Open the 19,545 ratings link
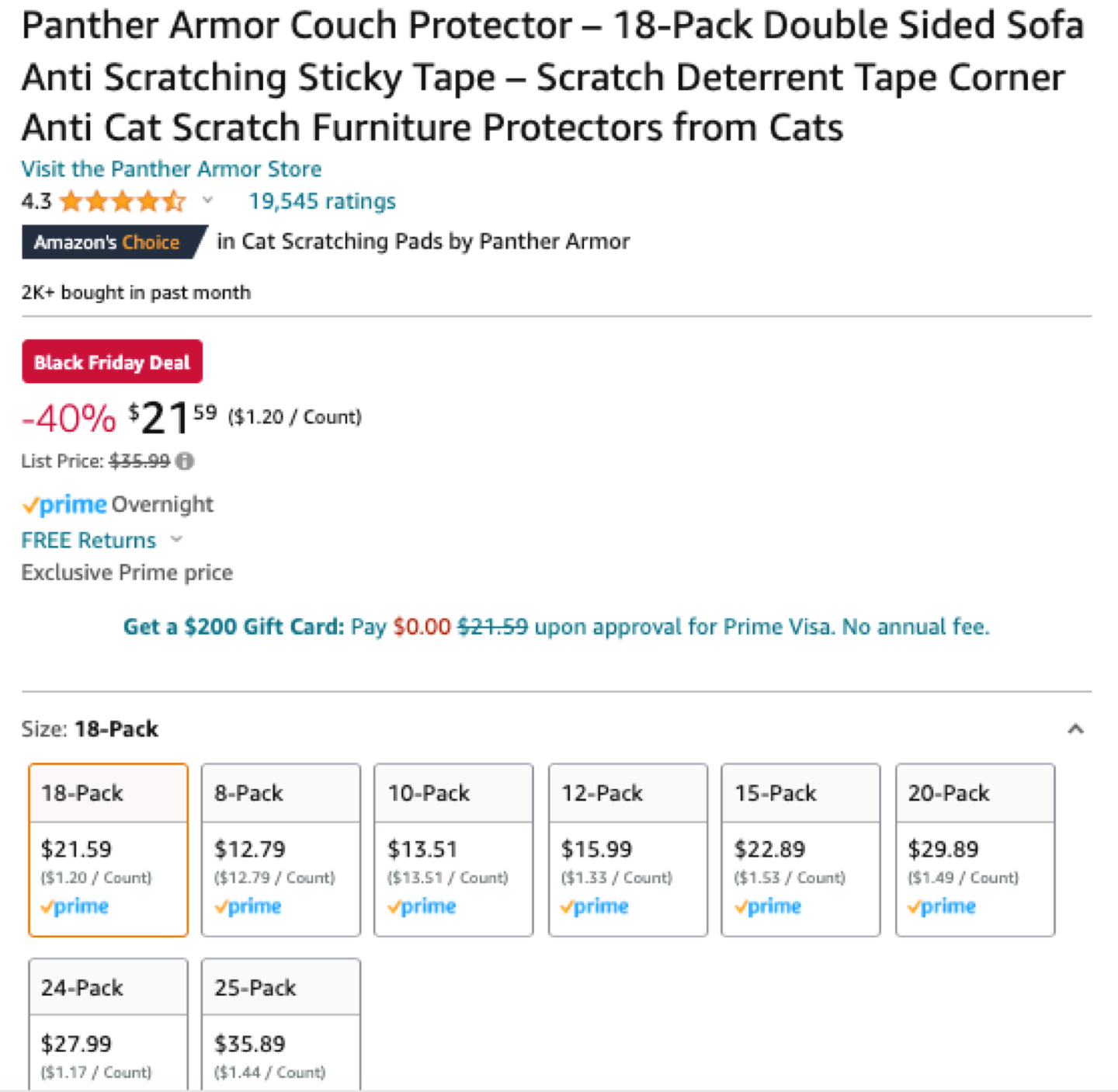This screenshot has height=1092, width=1118. [321, 202]
